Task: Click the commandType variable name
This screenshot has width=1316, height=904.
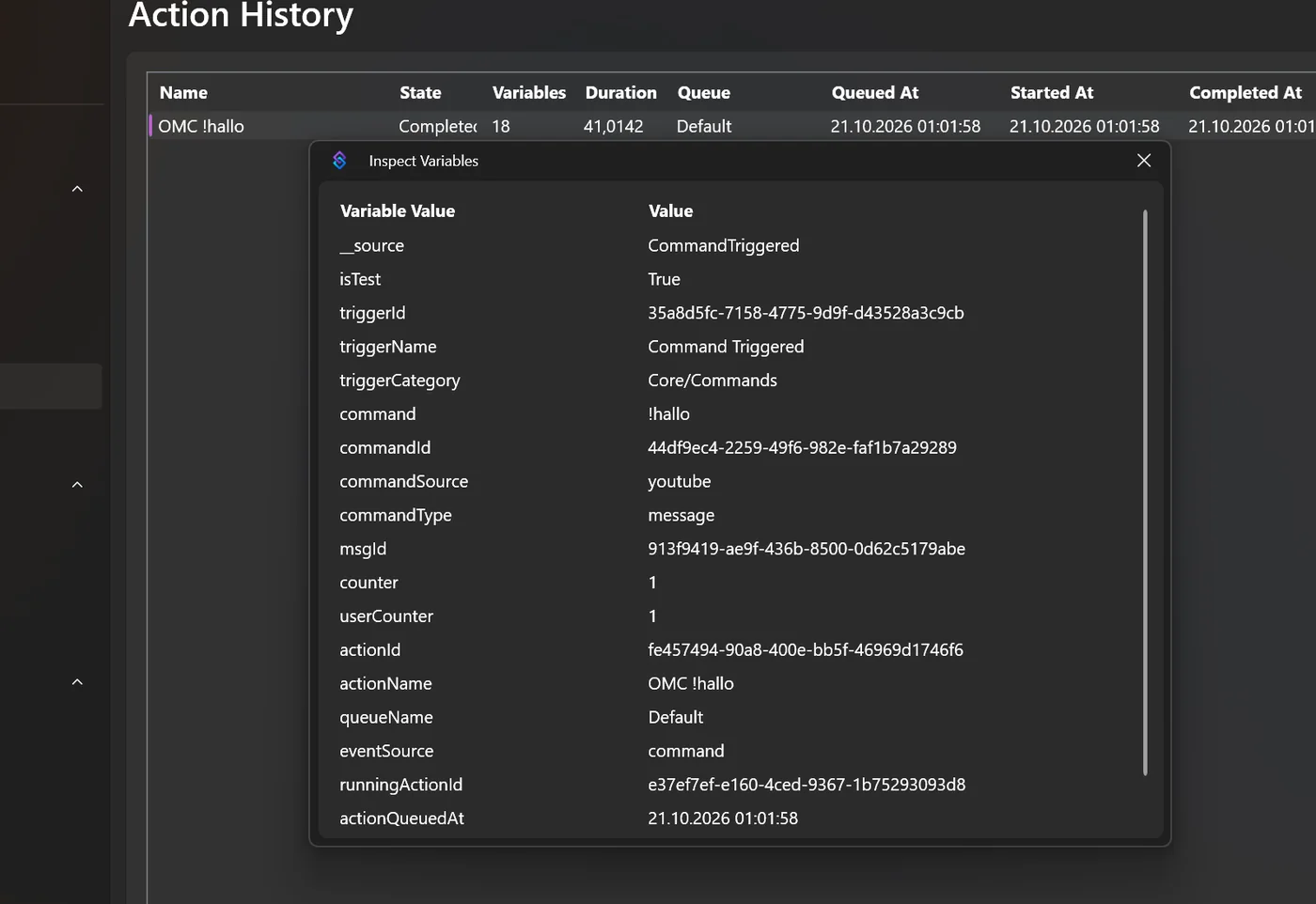Action: click(396, 516)
